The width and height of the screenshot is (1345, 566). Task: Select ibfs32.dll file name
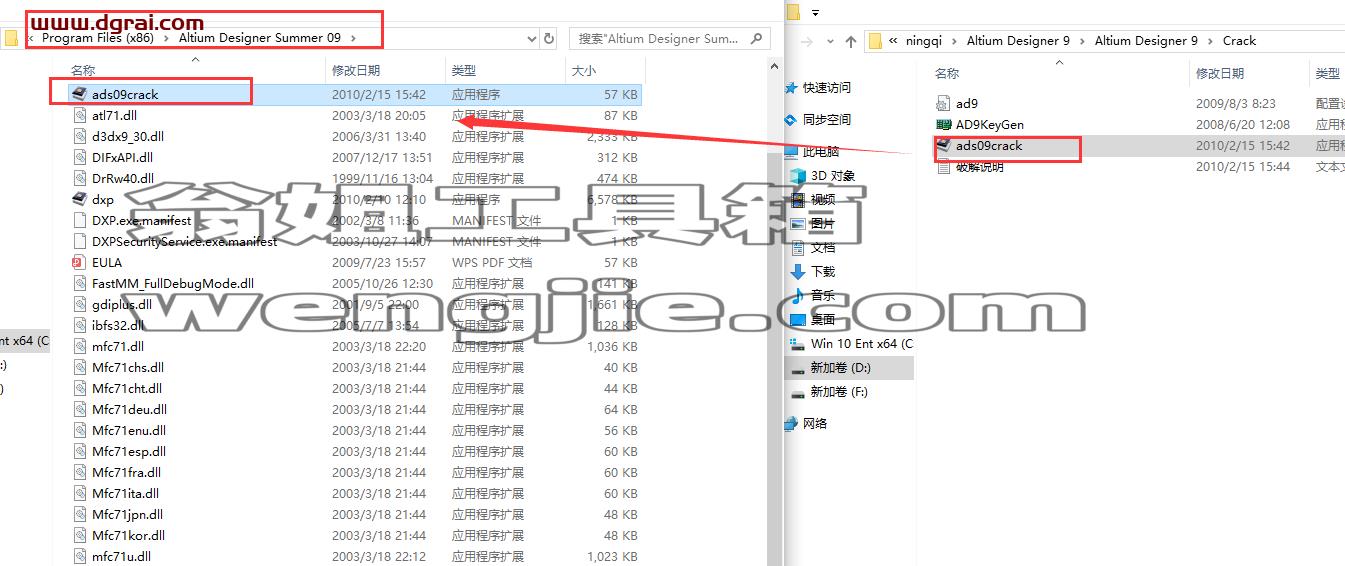click(x=118, y=325)
